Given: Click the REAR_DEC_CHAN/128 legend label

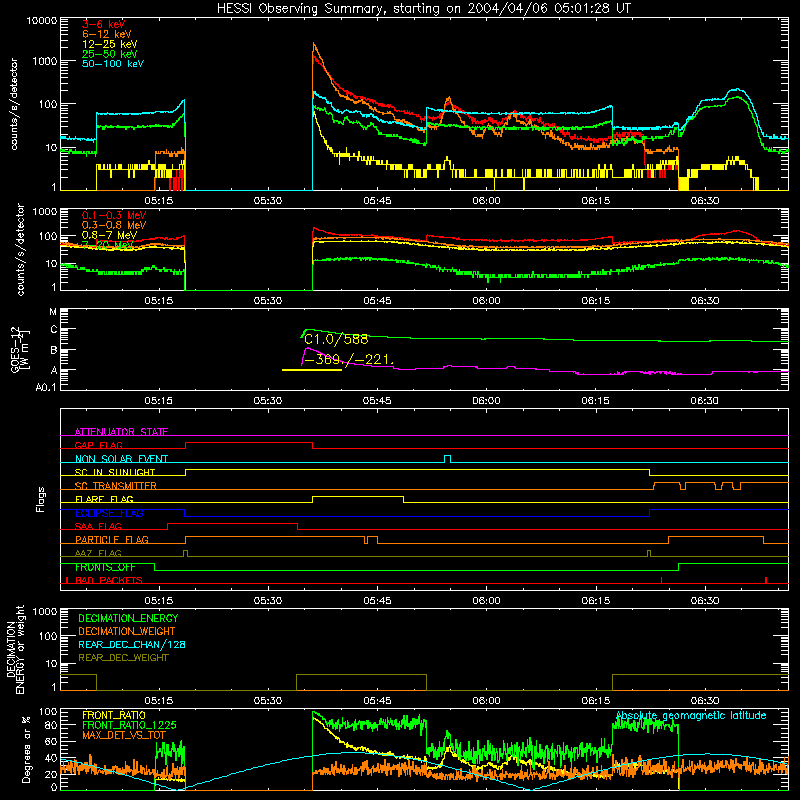Looking at the screenshot, I should (132, 644).
